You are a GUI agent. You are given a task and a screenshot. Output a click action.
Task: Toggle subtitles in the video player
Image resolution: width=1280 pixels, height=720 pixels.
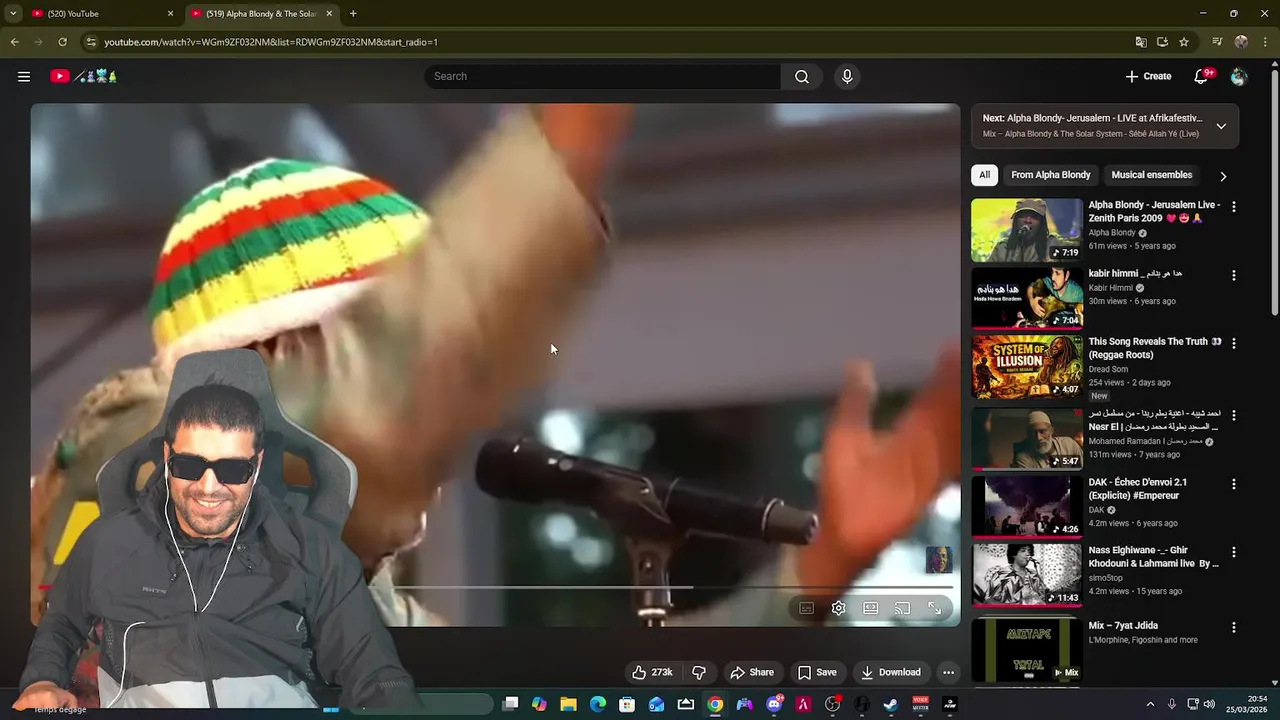click(807, 608)
